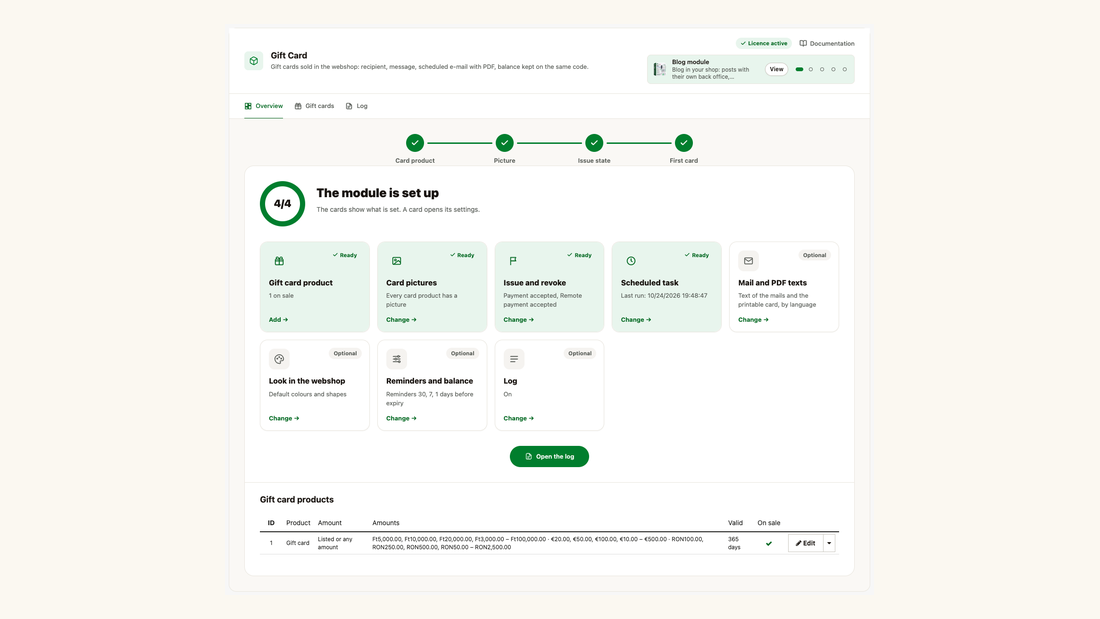Click the Gift card product card title
This screenshot has height=619, width=1100.
(x=301, y=283)
